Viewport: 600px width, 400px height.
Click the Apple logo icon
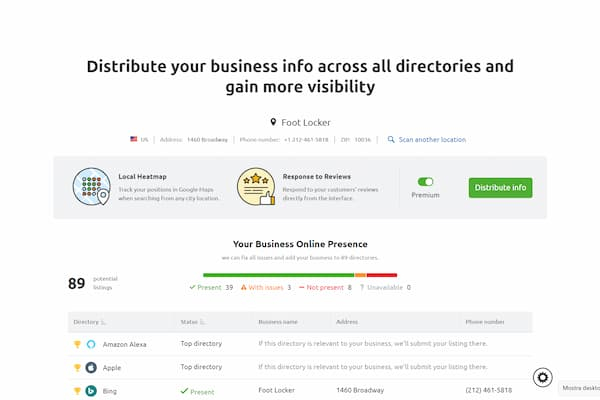pyautogui.click(x=91, y=367)
